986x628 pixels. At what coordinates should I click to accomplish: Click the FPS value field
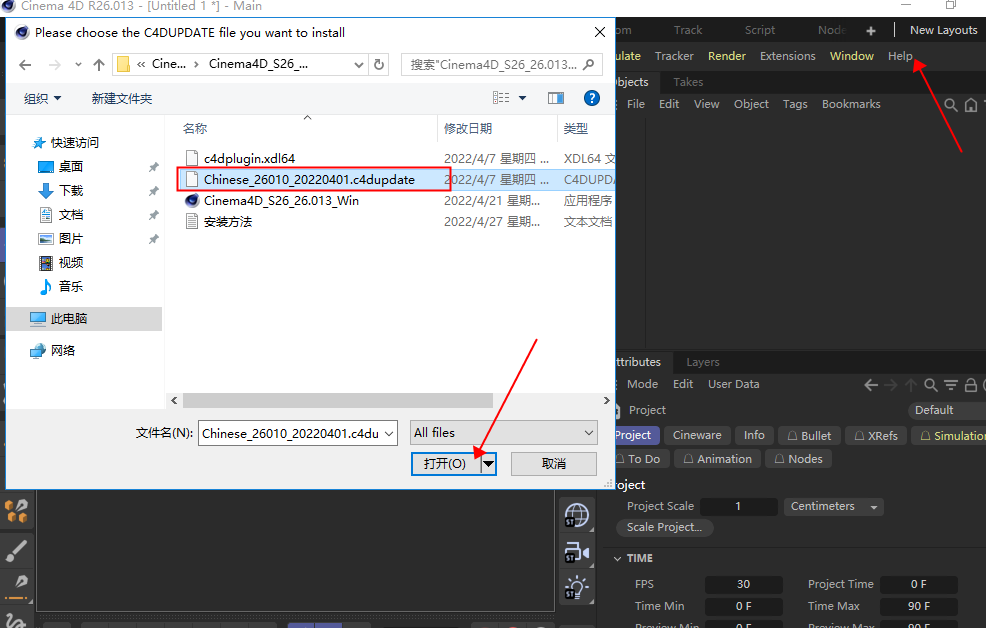[743, 585]
